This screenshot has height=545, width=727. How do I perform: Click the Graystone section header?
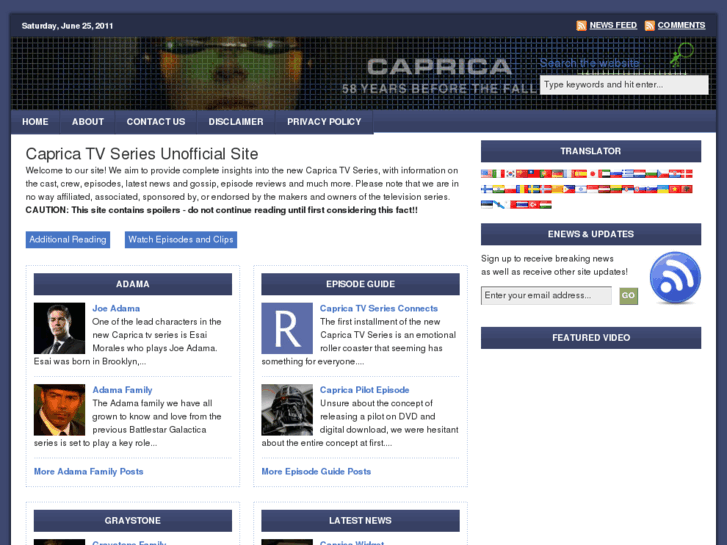tap(133, 521)
